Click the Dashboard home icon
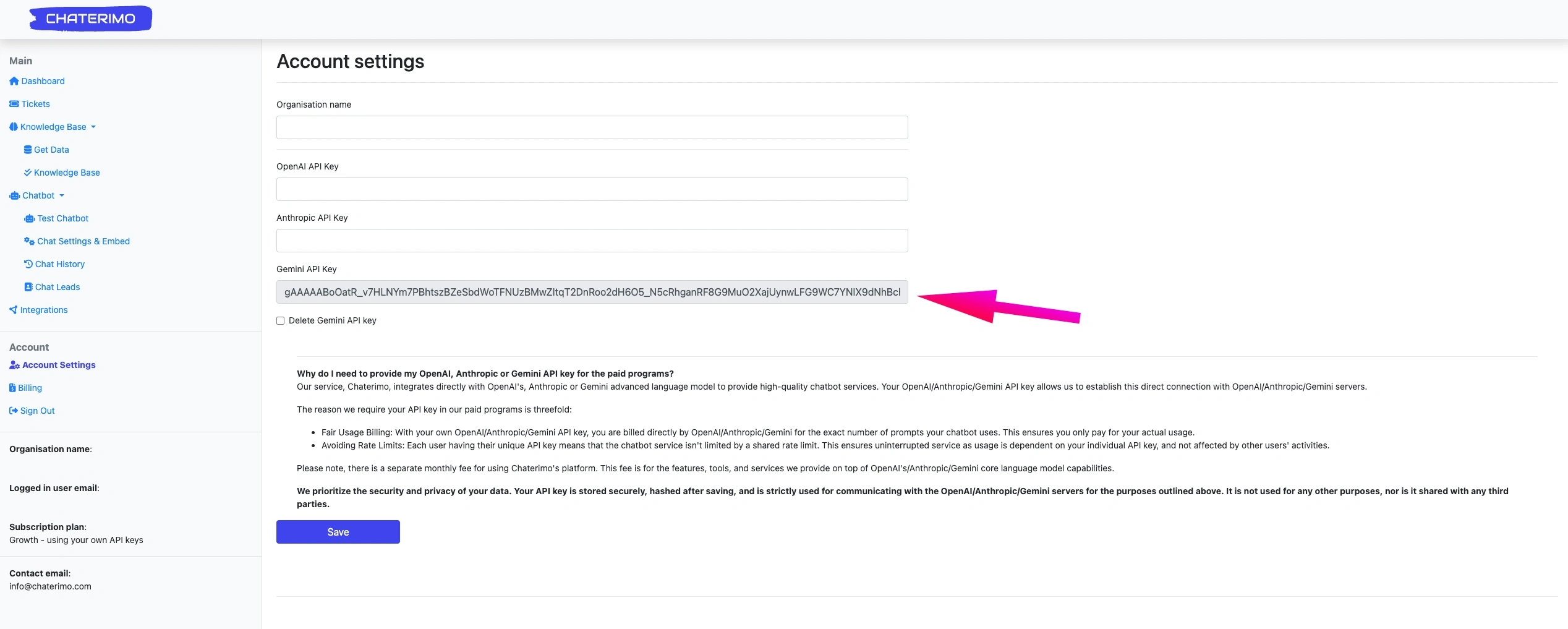 tap(14, 81)
